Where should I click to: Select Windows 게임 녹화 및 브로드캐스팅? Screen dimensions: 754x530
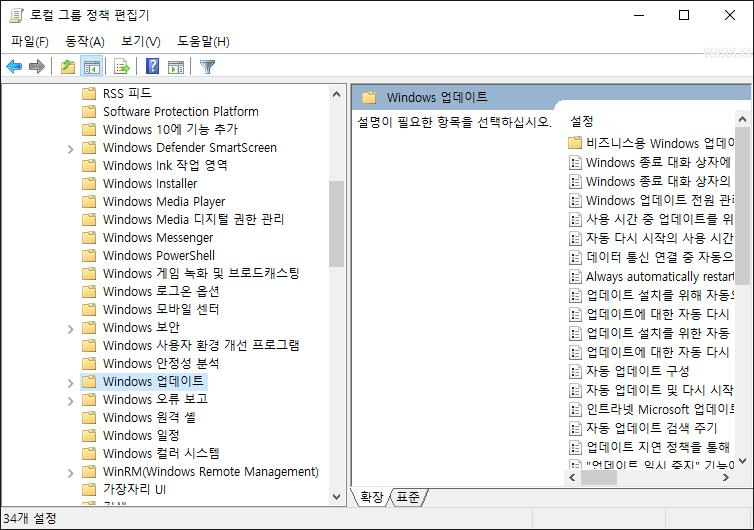coord(201,274)
